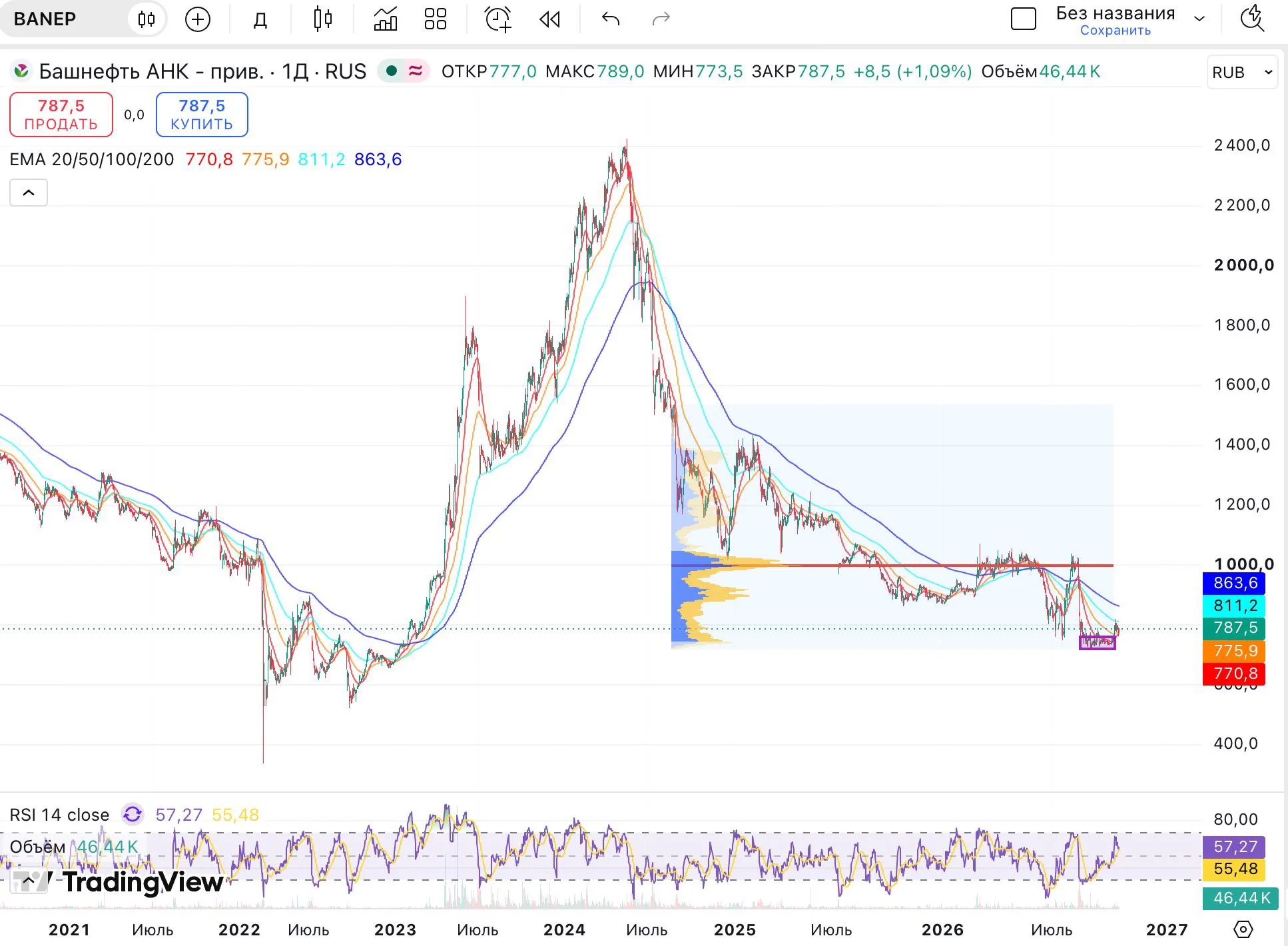The height and width of the screenshot is (946, 1288).
Task: Open the candlestick chart type selector
Action: point(322,19)
